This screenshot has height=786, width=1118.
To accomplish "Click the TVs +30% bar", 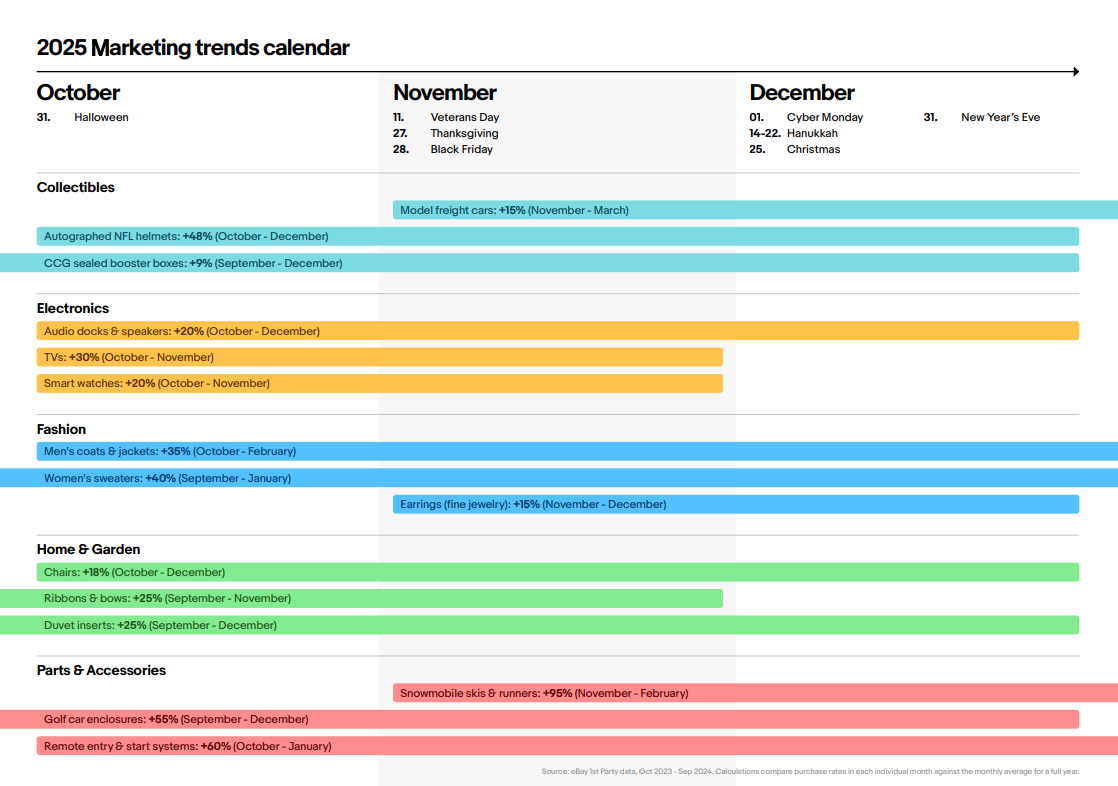I will pyautogui.click(x=379, y=357).
